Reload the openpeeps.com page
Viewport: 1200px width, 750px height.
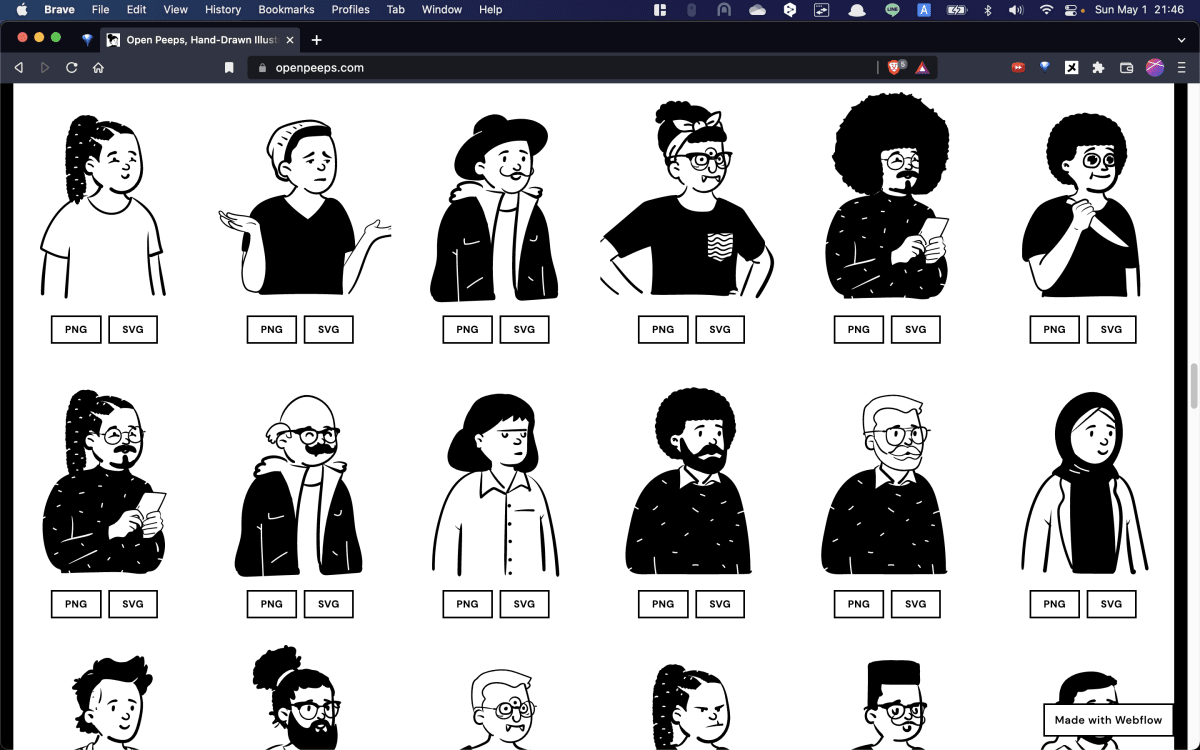click(72, 68)
